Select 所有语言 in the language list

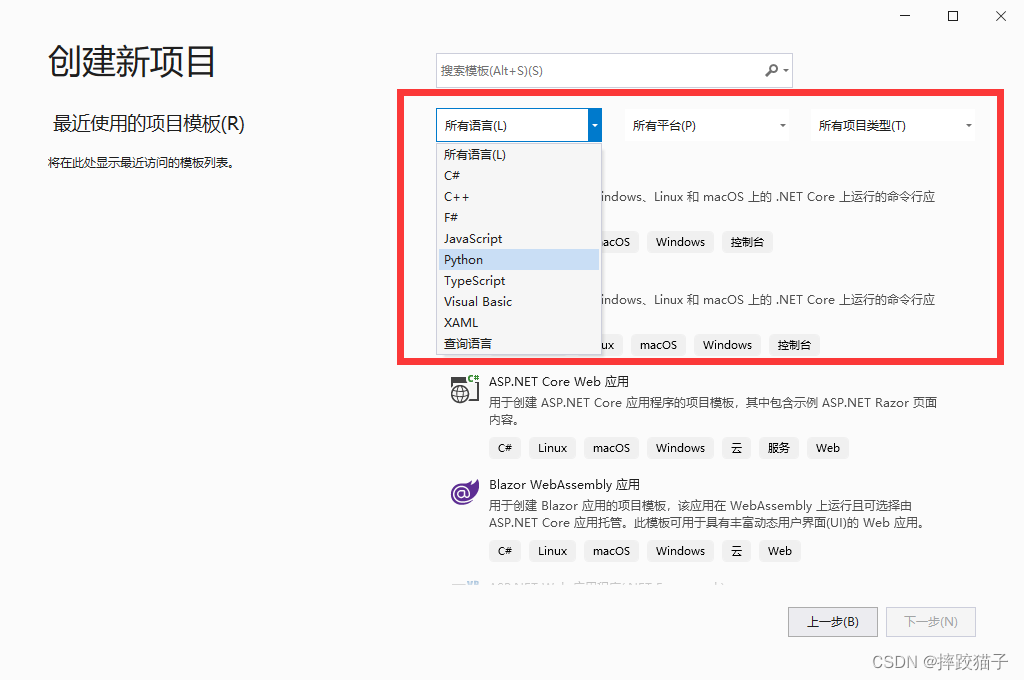coord(519,155)
